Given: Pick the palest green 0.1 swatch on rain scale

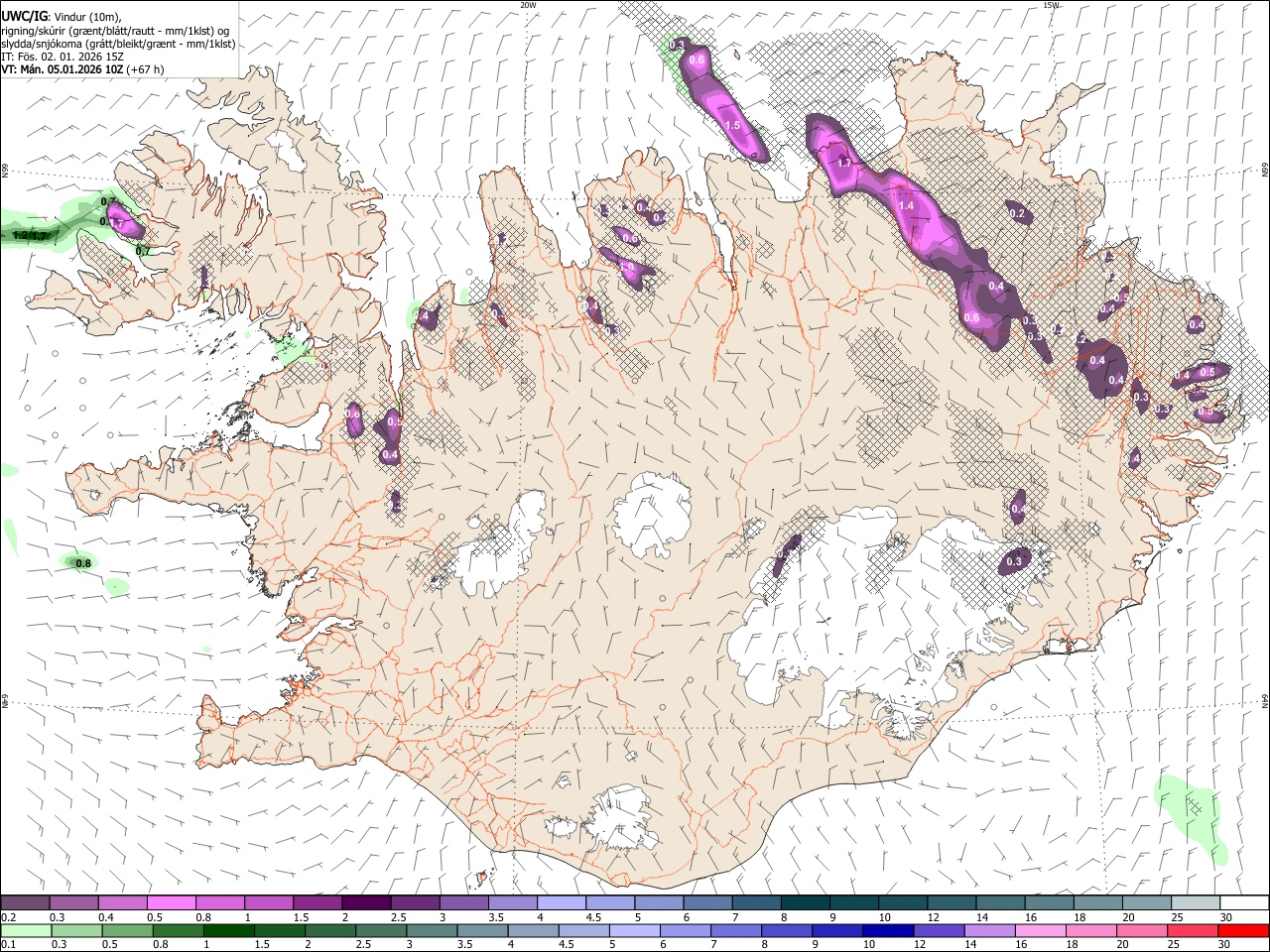Looking at the screenshot, I should click(x=25, y=930).
